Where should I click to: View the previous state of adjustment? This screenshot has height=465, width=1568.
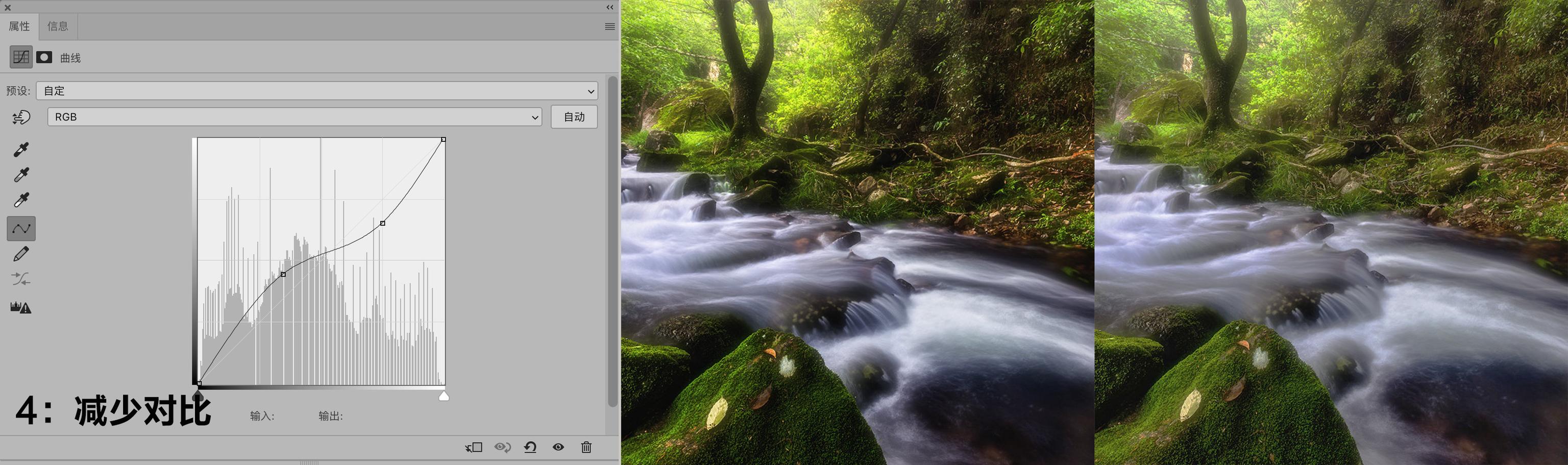coord(502,447)
